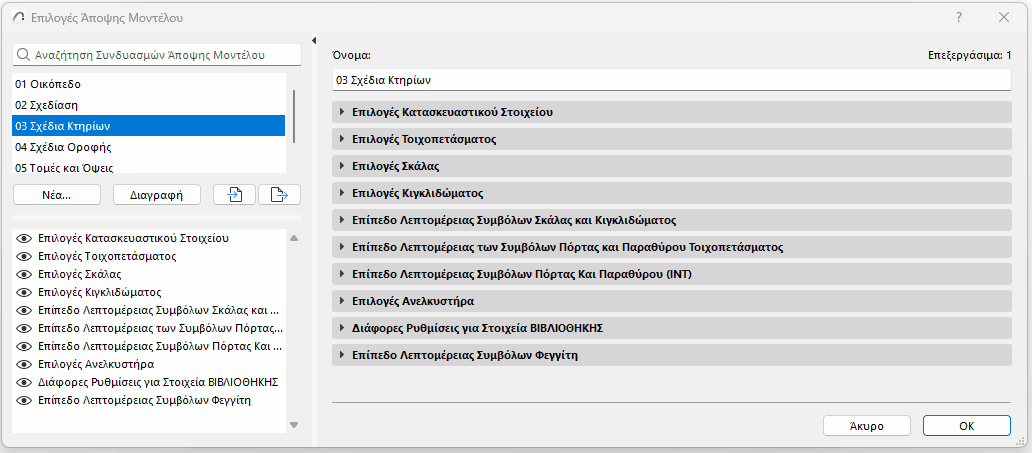Expand Διάφορες Ρυθμίσεις για Στοιχεία ΒΙΒΛΙΟΘΗΚΗΣ panel
Viewport: 1032px width, 453px height.
(x=342, y=327)
